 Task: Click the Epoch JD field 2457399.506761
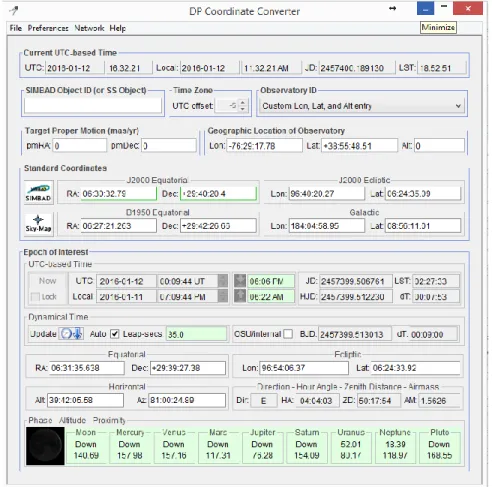(x=355, y=281)
